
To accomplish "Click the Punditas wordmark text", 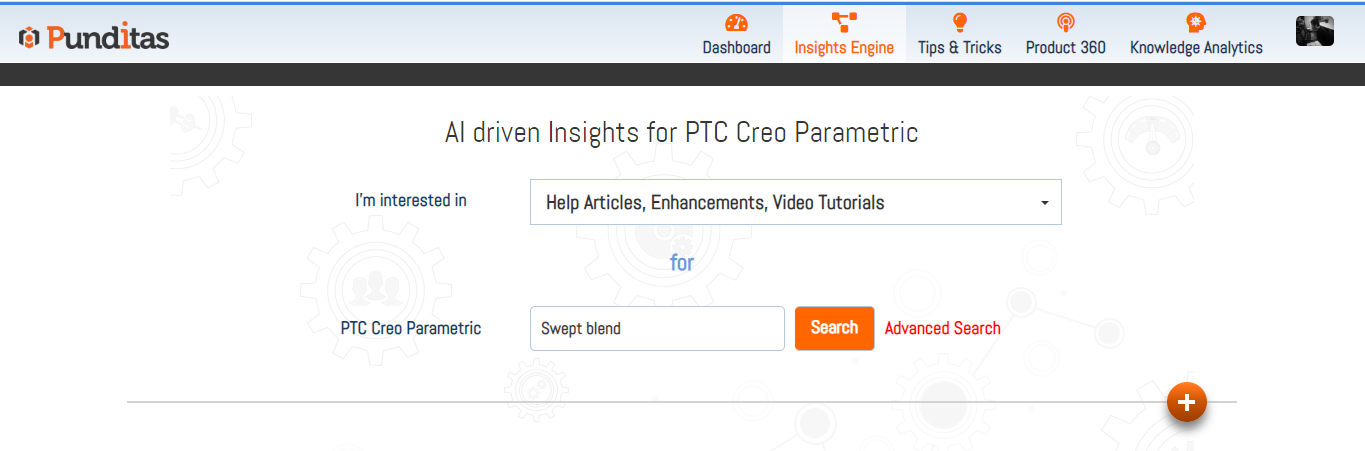I will click(x=107, y=38).
